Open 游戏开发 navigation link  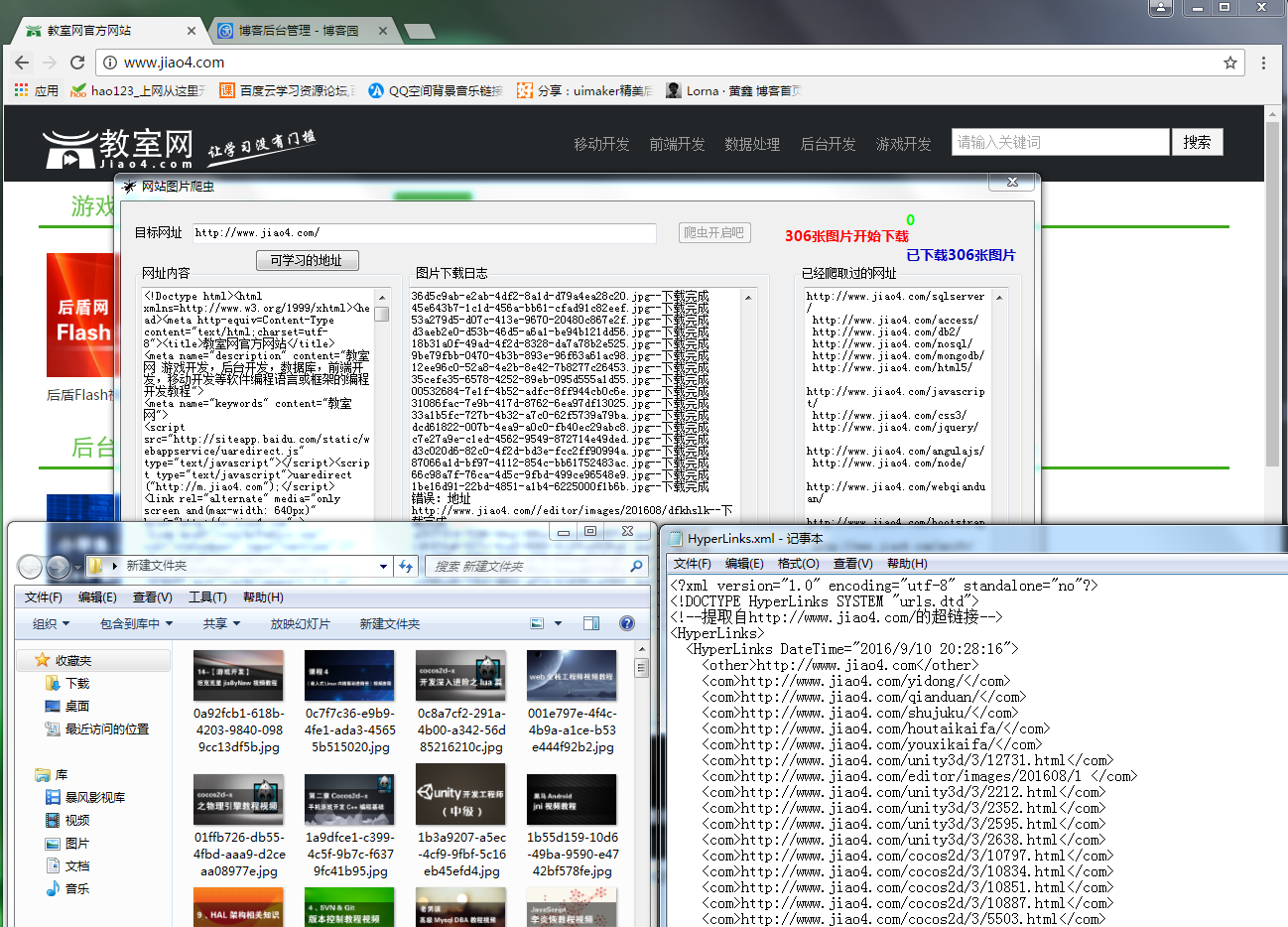(903, 144)
